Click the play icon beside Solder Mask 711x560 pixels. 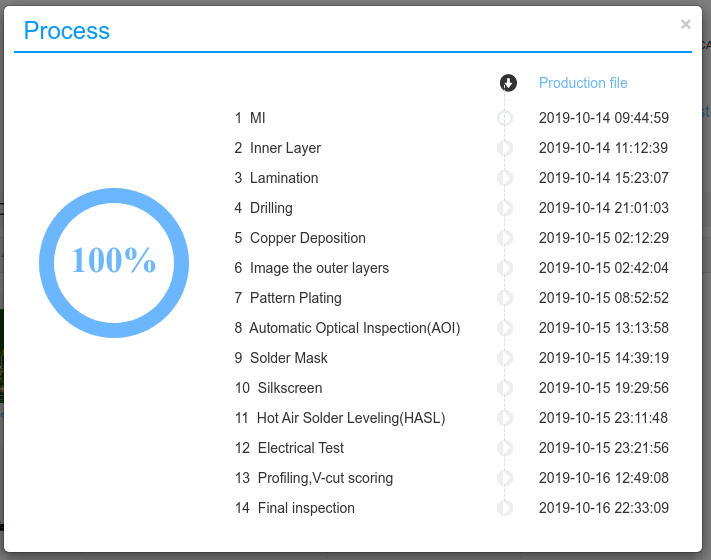pos(505,358)
